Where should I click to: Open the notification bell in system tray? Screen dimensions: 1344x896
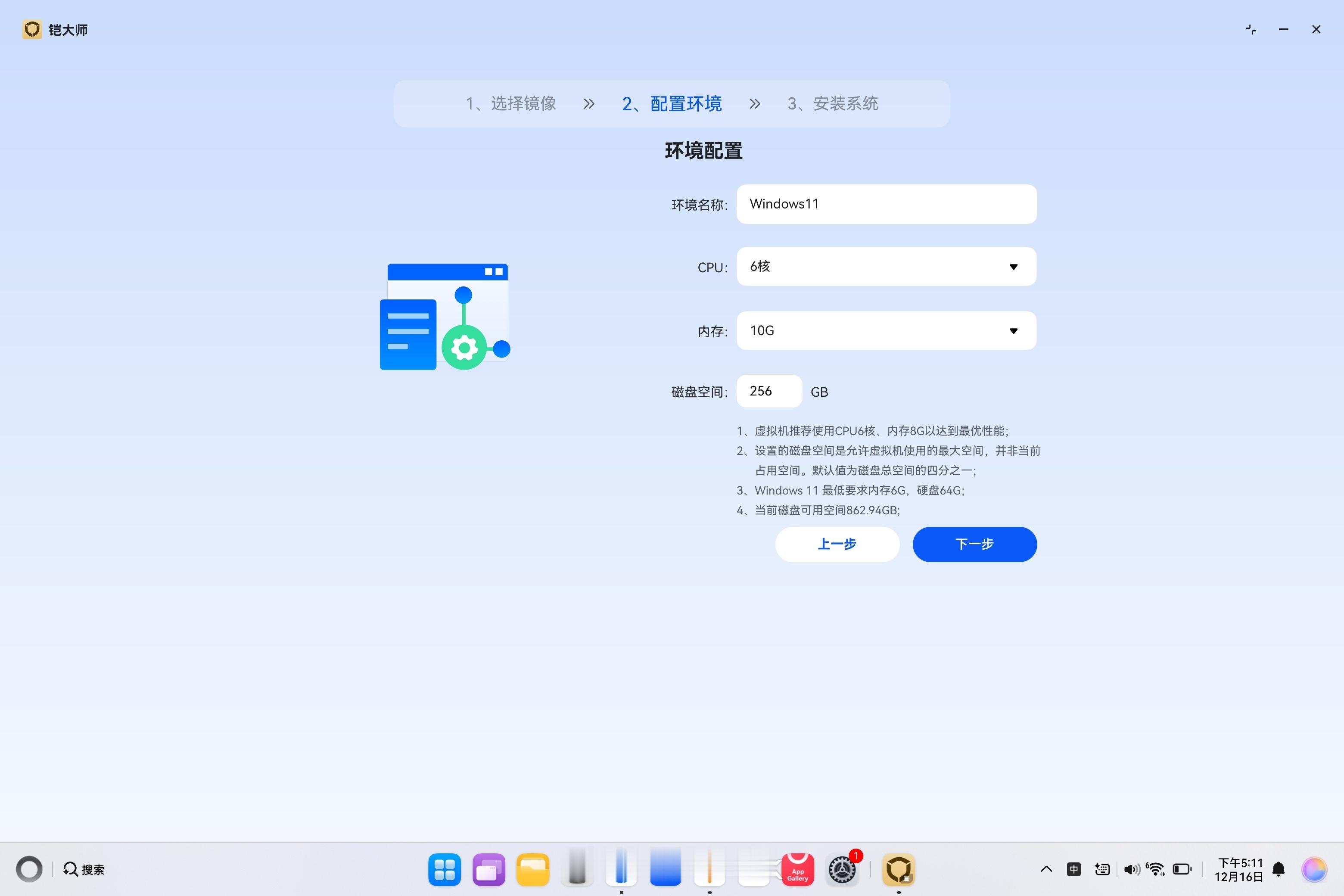[x=1279, y=869]
